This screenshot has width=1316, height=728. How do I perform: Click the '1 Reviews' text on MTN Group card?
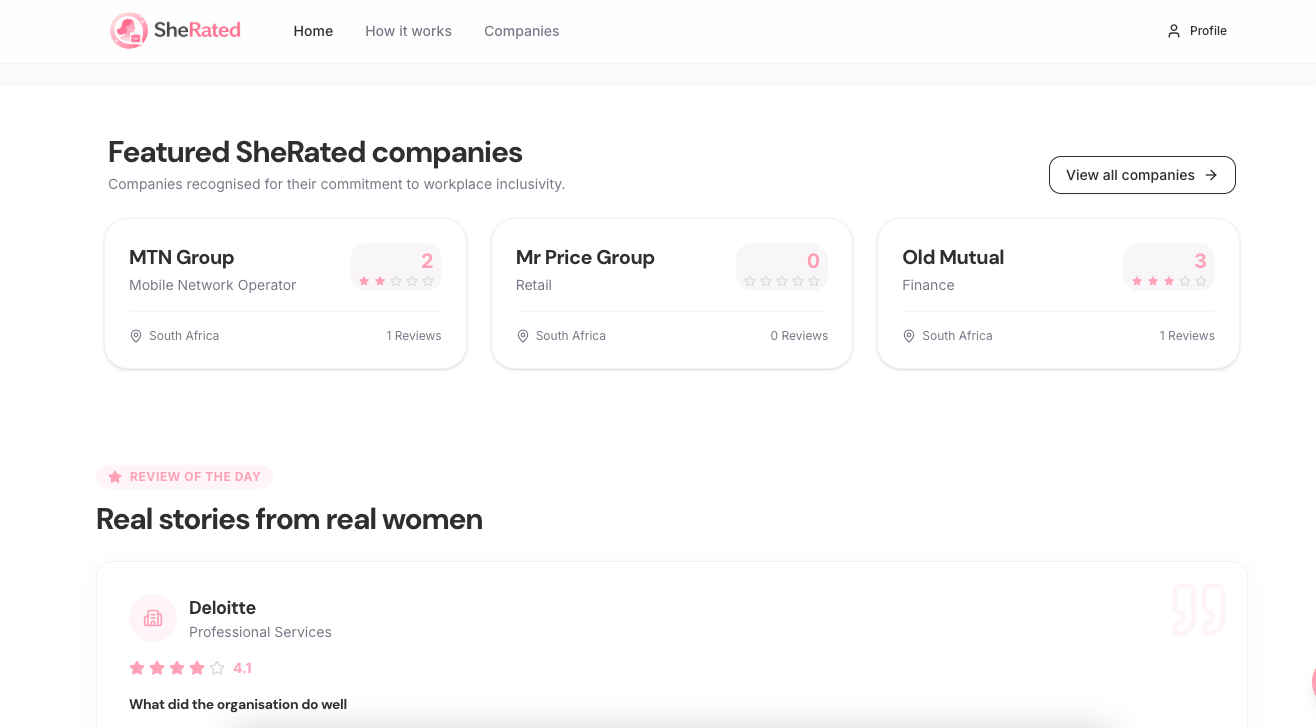[x=414, y=336]
